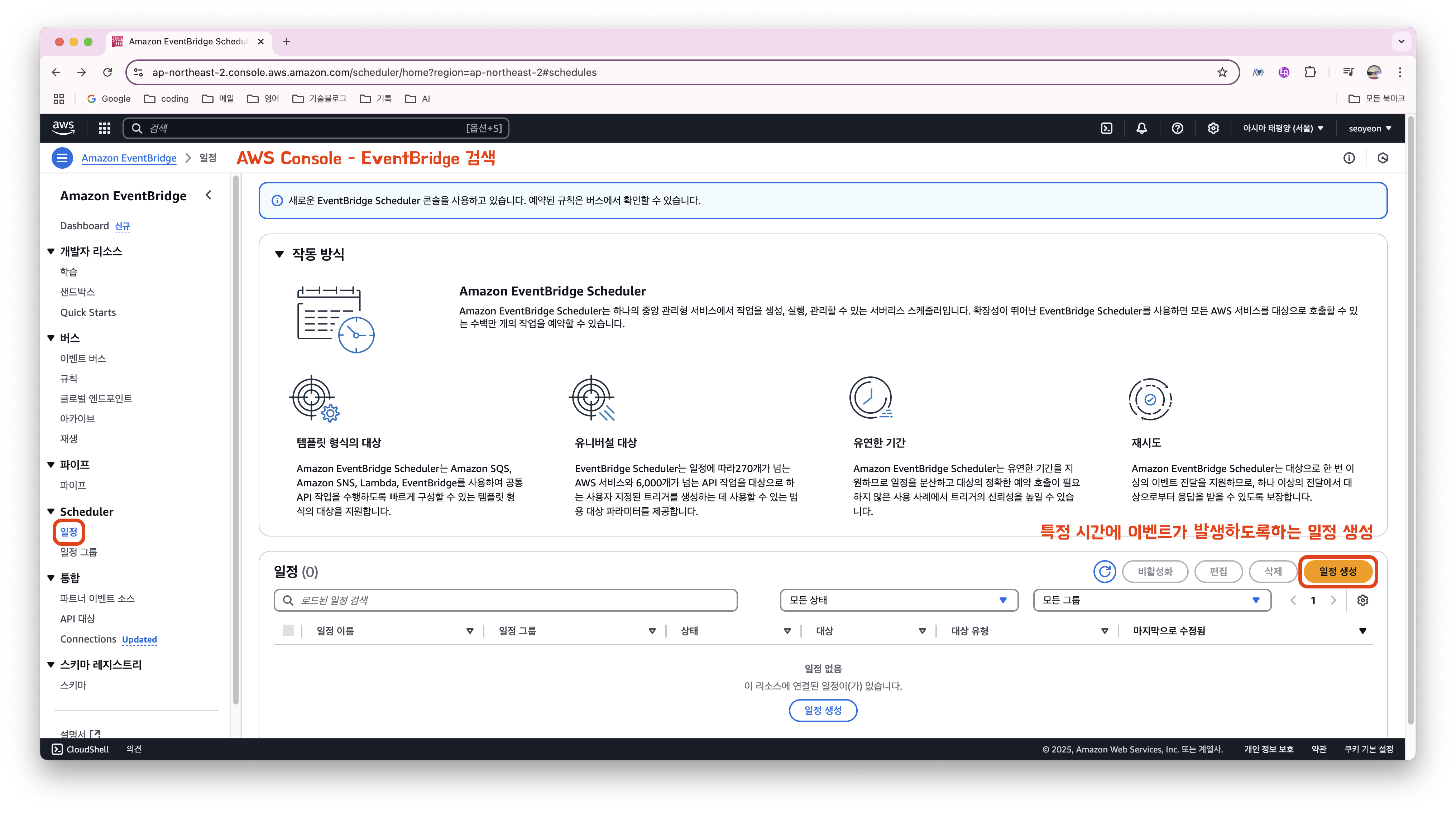Select all schedules with the header checkbox

pos(288,630)
